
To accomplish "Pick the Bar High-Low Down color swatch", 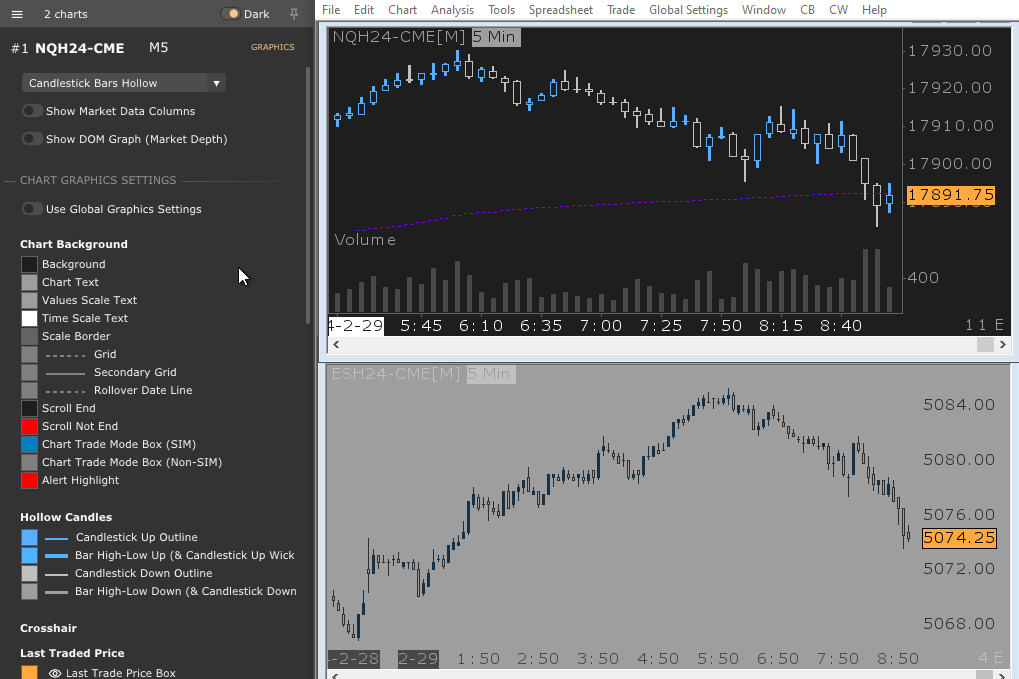I will tap(29, 591).
